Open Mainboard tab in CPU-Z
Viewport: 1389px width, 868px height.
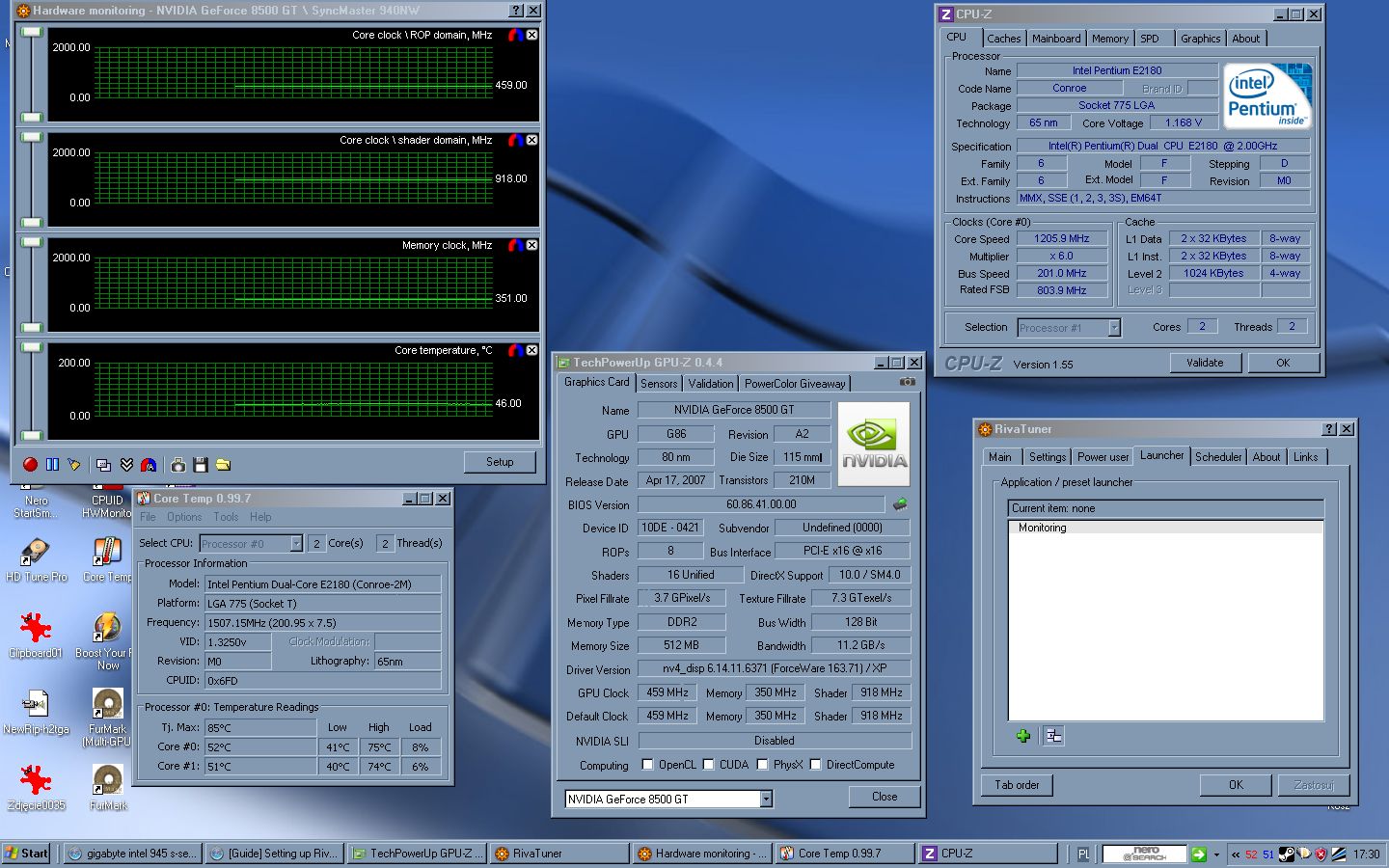click(1056, 39)
